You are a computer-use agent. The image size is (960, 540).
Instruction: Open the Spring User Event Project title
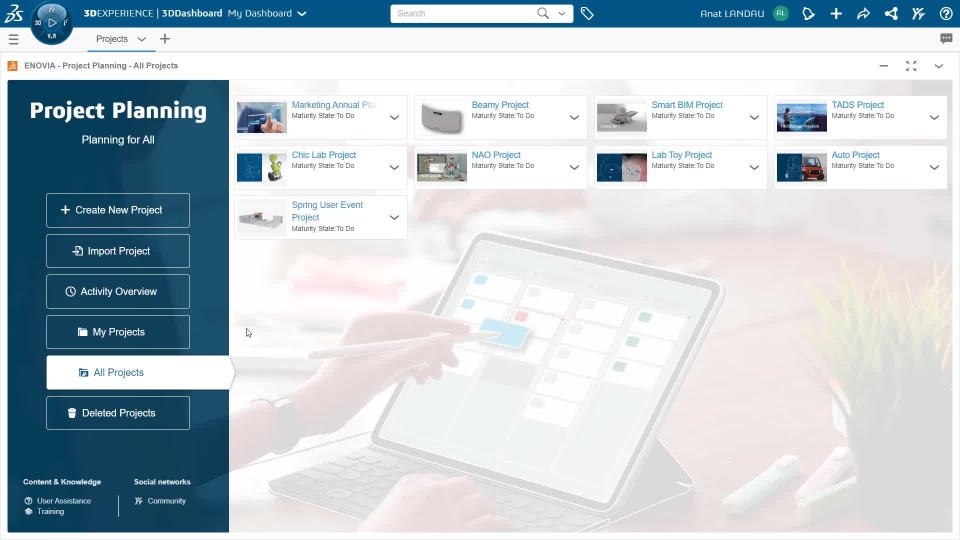[328, 211]
